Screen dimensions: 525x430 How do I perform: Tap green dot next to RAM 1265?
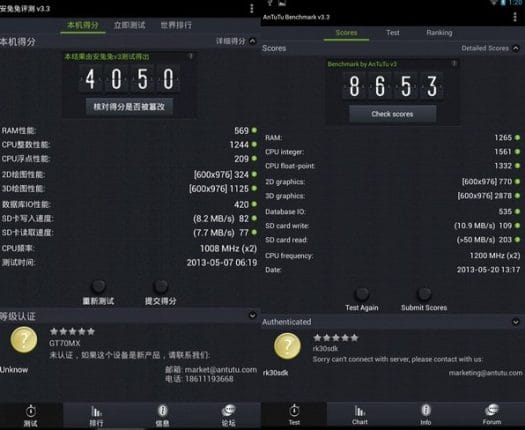click(517, 137)
